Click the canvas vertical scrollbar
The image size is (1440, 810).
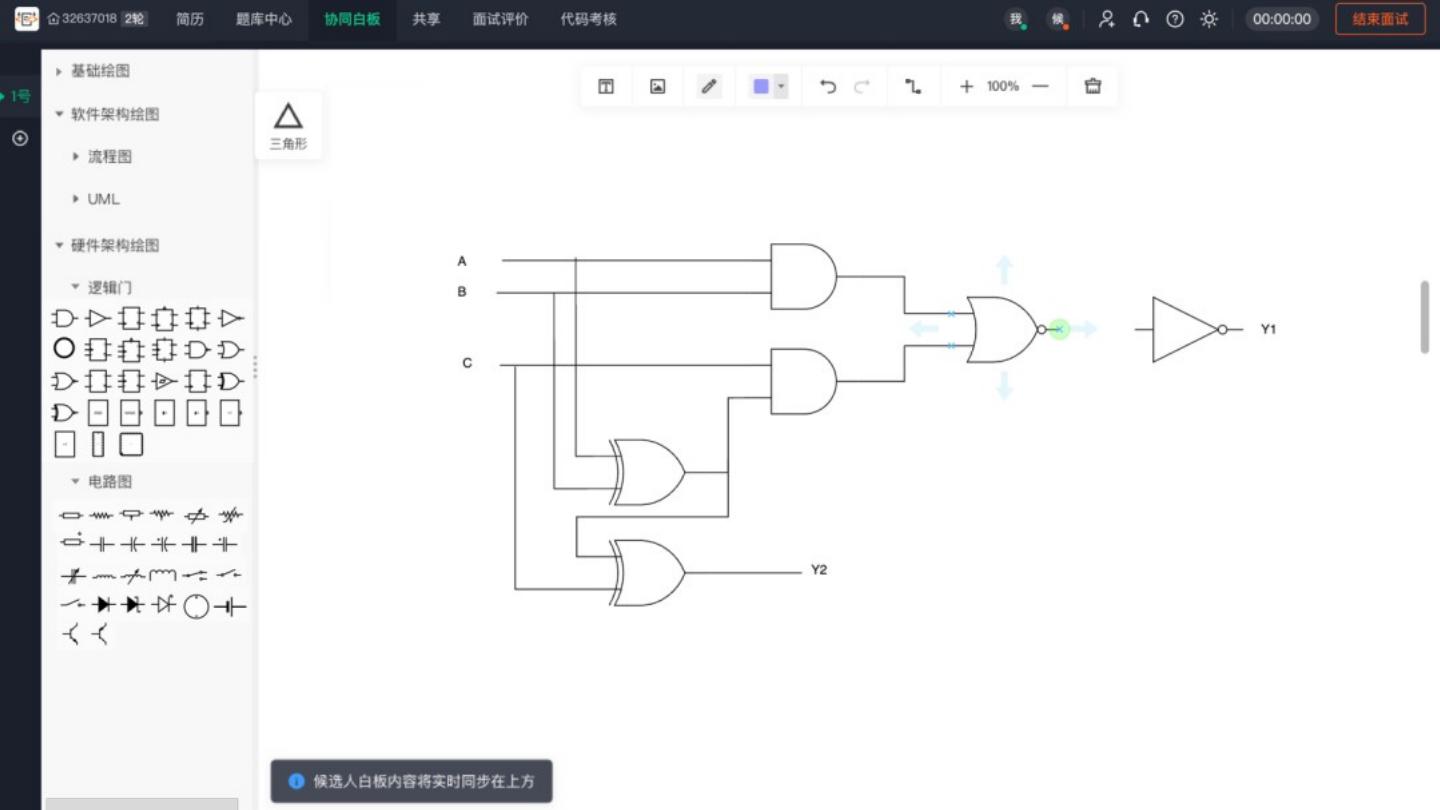pos(1425,317)
